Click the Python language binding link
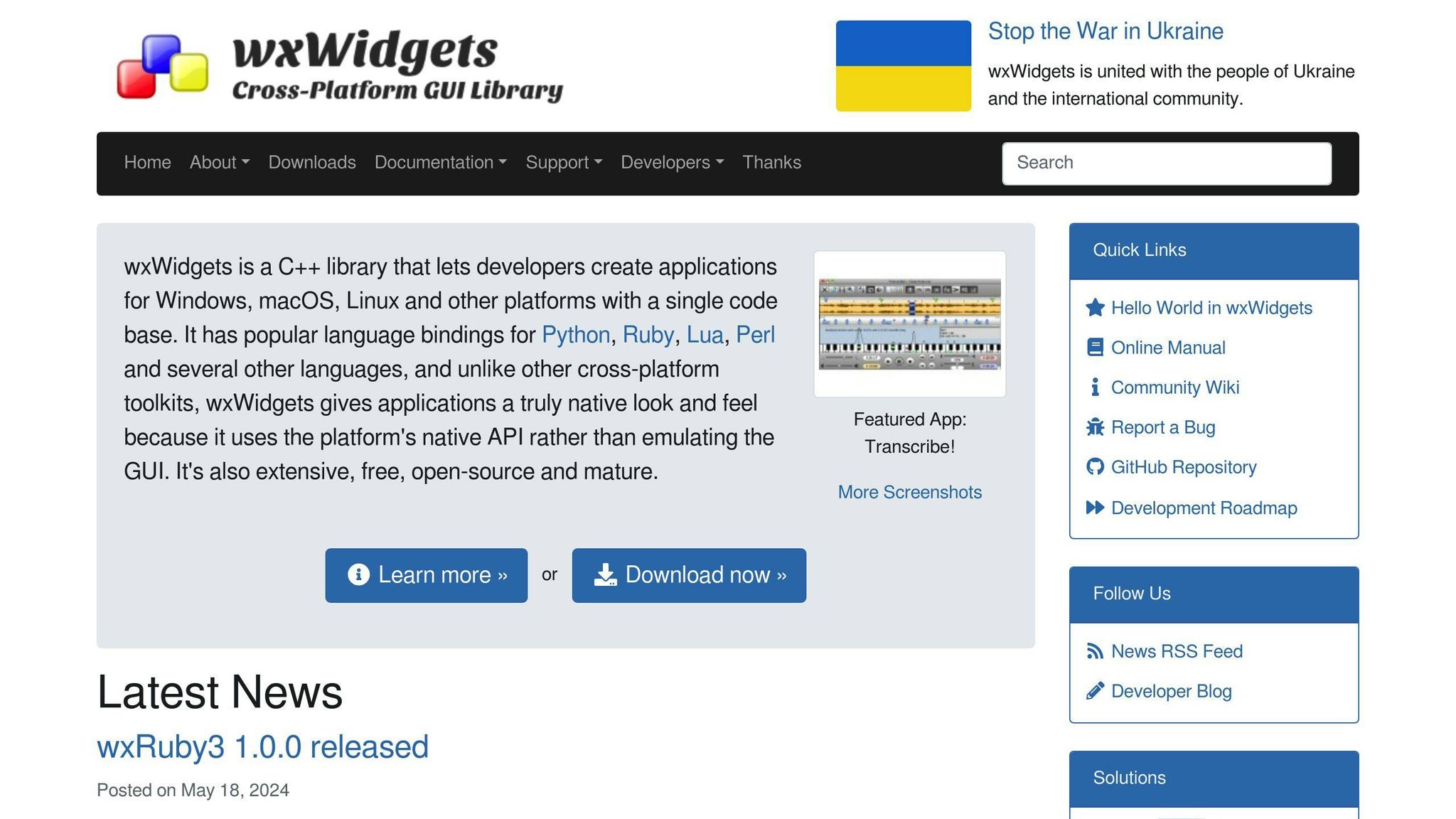Viewport: 1456px width, 819px height. [x=575, y=335]
